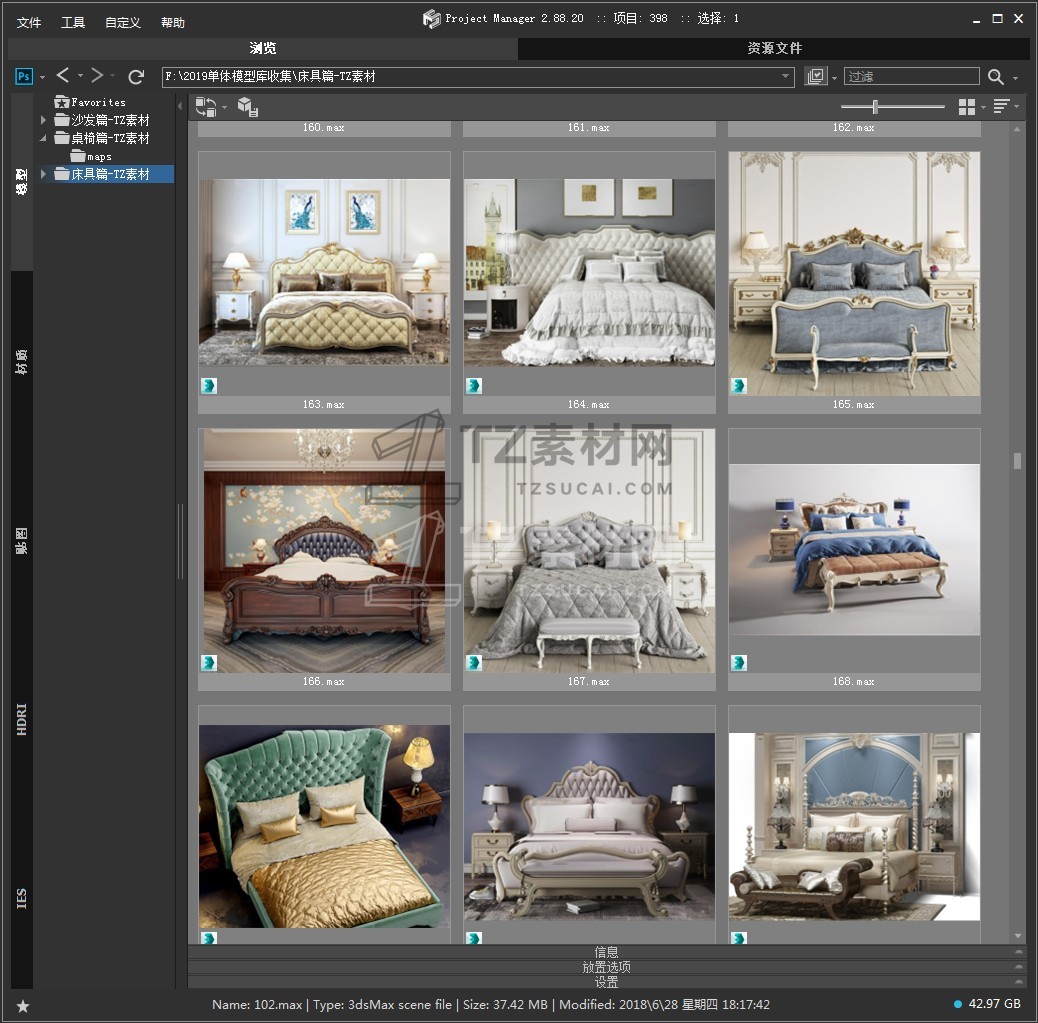
Task: Click the sort order lines icon
Action: click(x=1001, y=107)
